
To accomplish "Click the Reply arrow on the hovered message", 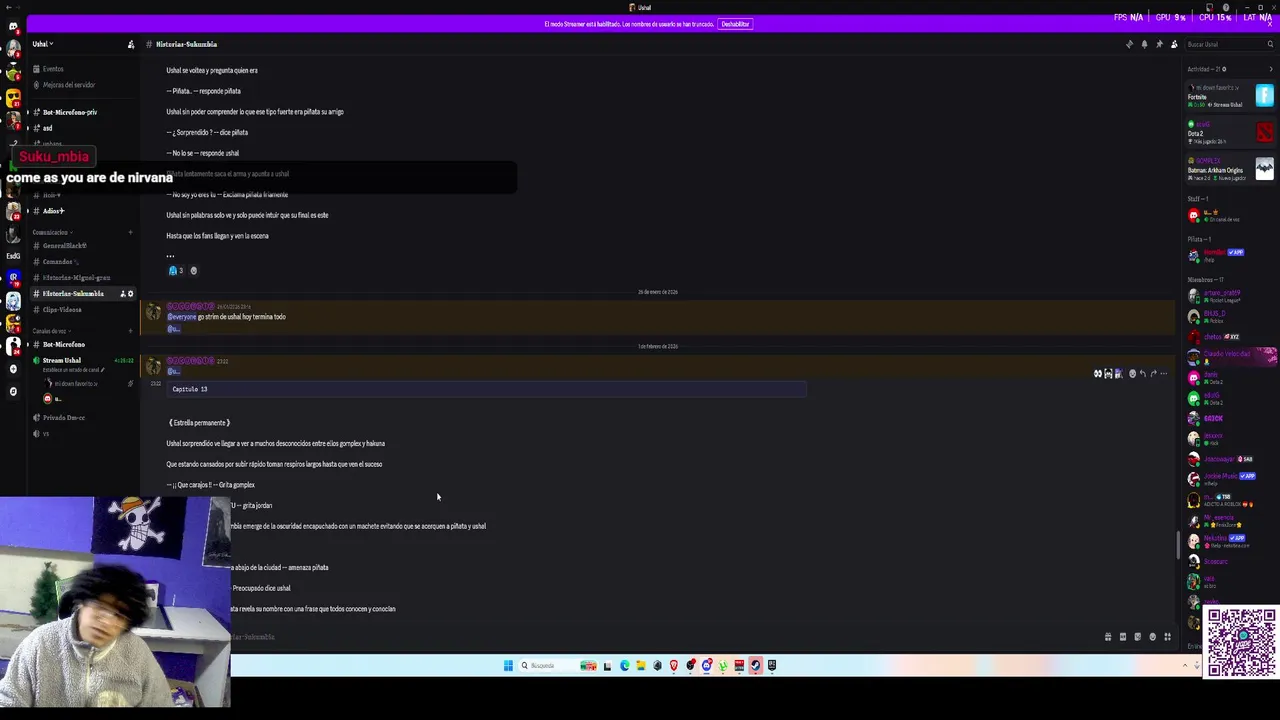I will pos(1143,374).
